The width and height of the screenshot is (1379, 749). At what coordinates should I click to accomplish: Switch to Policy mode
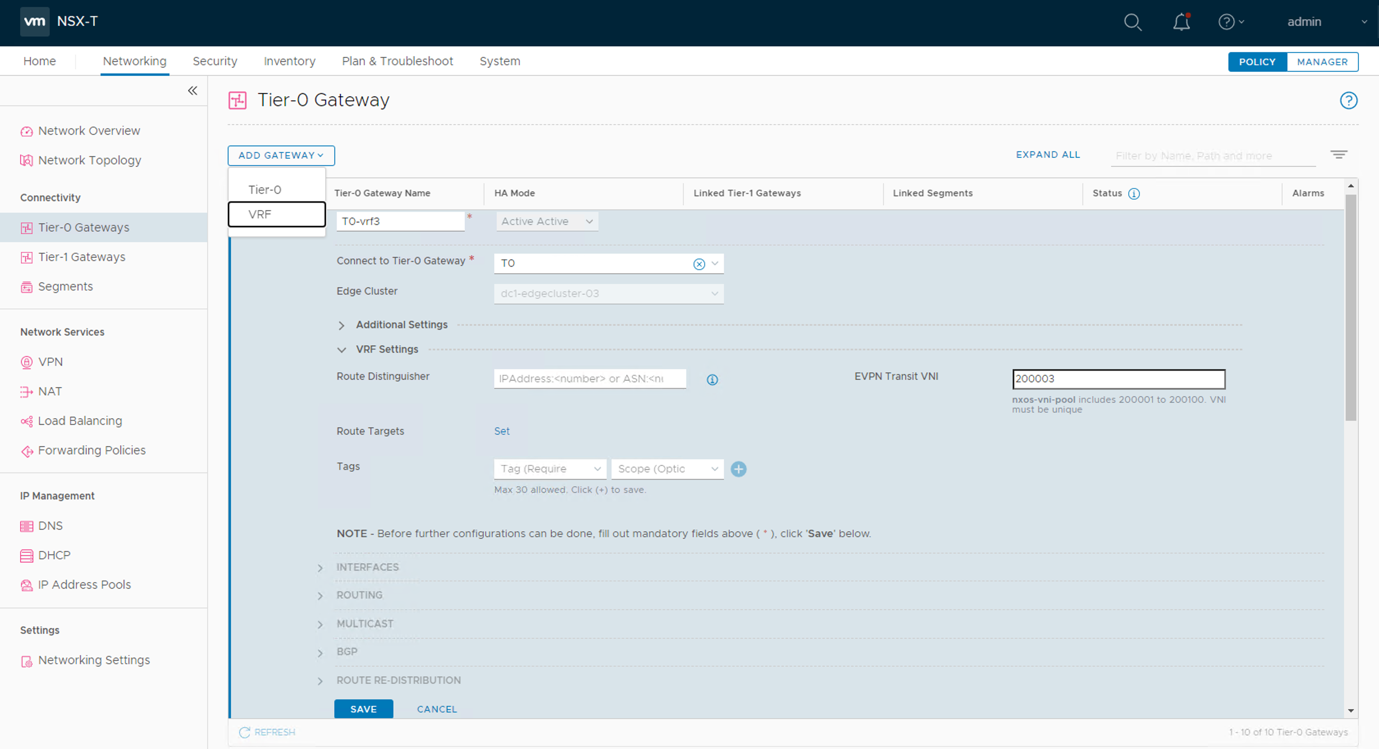point(1257,62)
